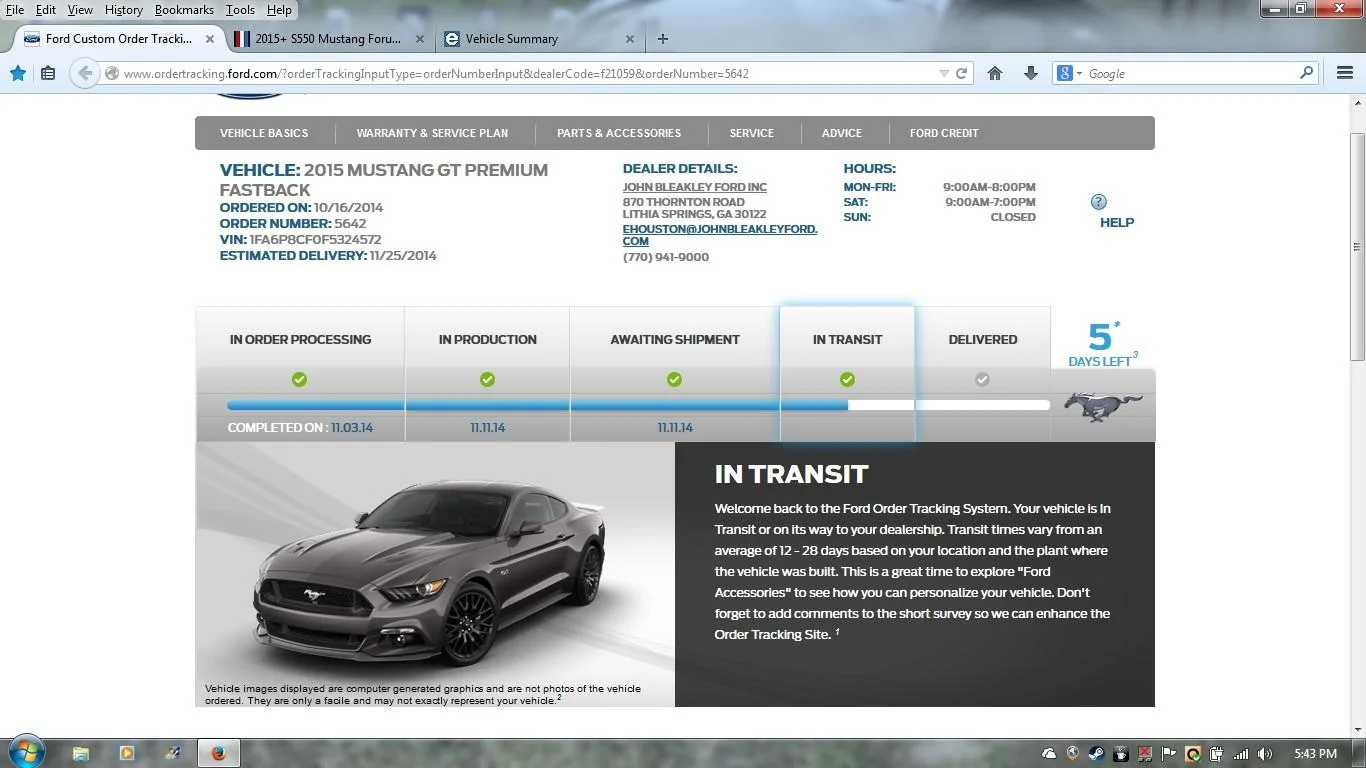Click the HELP text link
This screenshot has width=1366, height=768.
click(x=1117, y=222)
